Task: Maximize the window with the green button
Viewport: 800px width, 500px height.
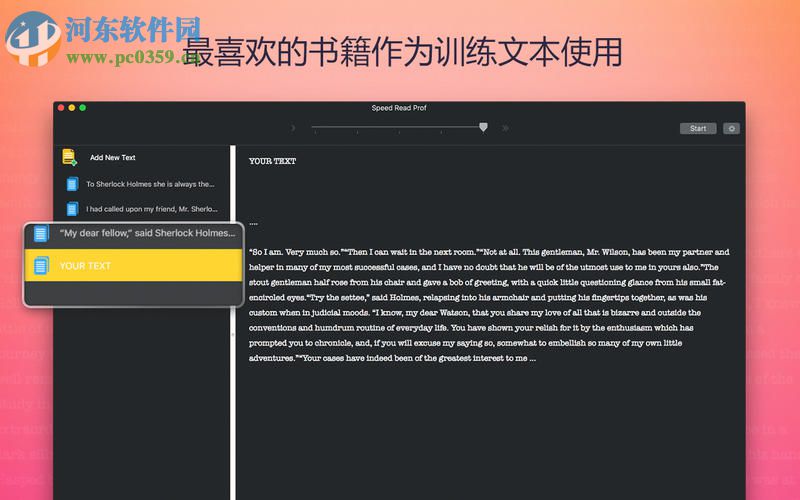Action: (83, 108)
